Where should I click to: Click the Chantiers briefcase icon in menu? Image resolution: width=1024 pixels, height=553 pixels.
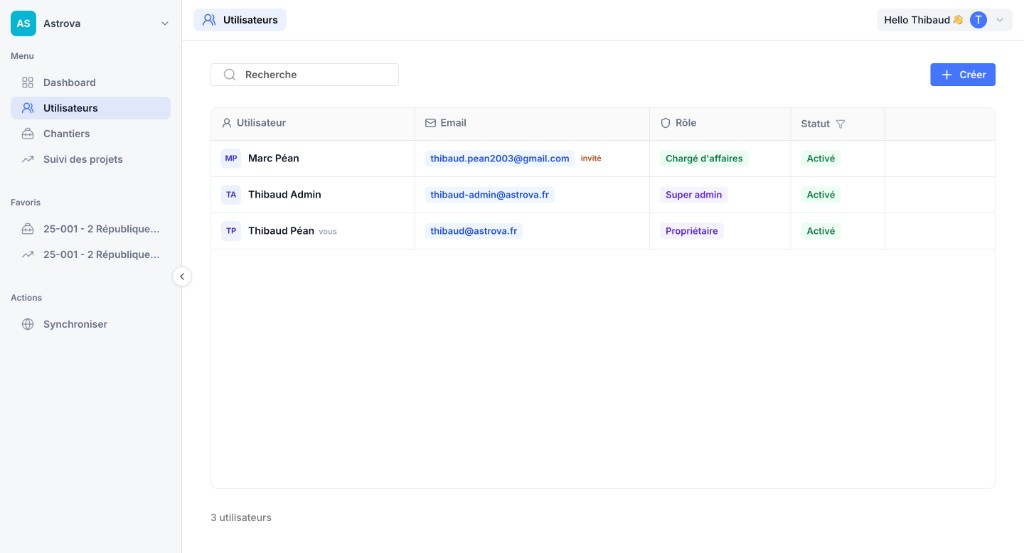click(x=27, y=133)
